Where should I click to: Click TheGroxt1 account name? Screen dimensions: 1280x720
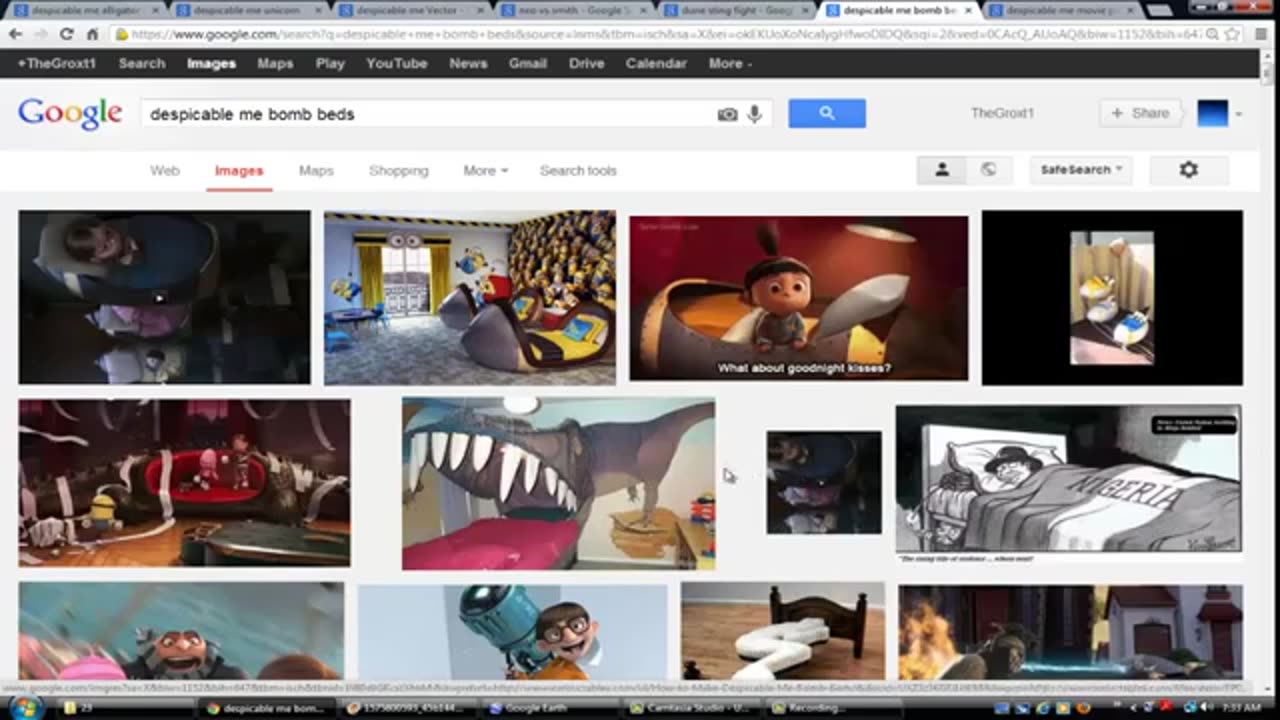[1002, 113]
